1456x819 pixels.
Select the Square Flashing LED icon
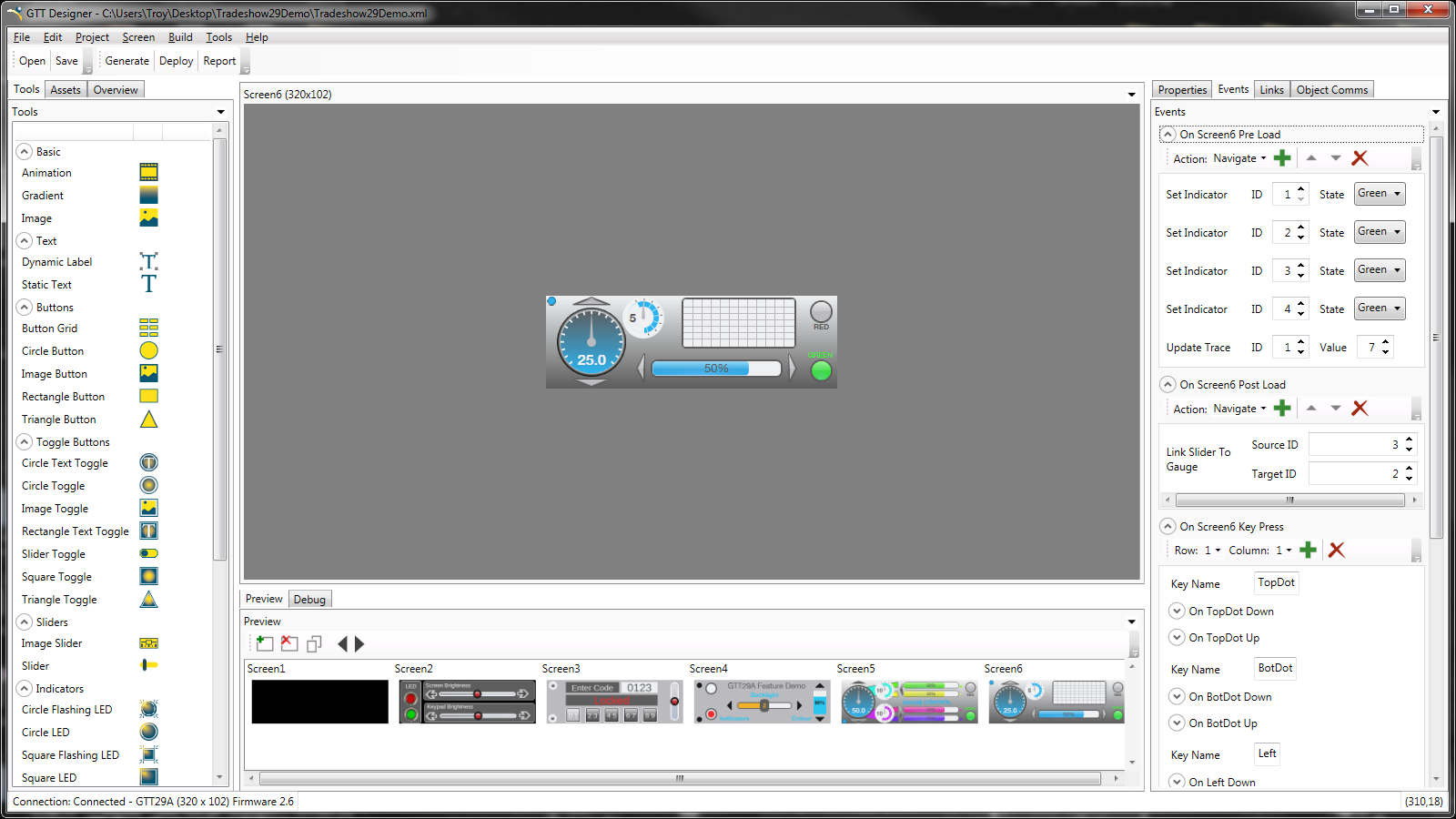(149, 754)
